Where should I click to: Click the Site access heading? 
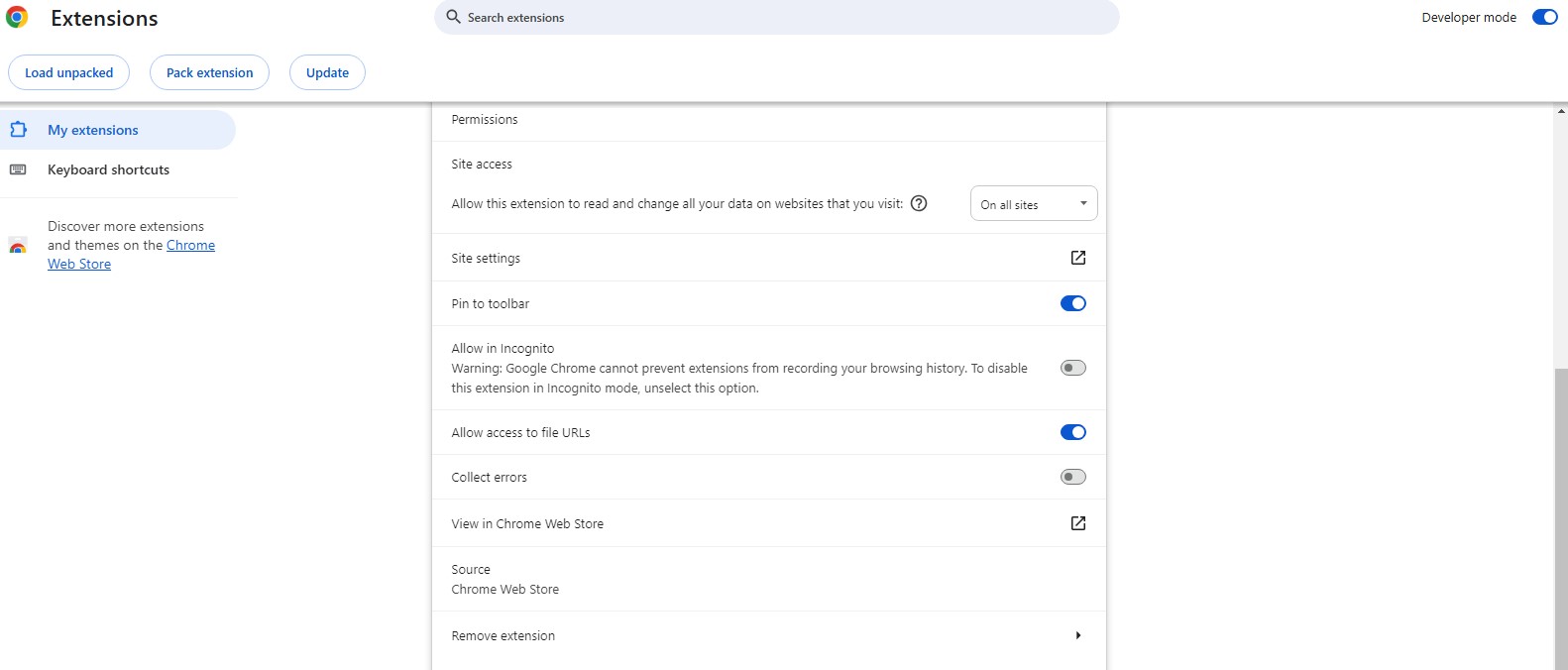click(x=482, y=164)
